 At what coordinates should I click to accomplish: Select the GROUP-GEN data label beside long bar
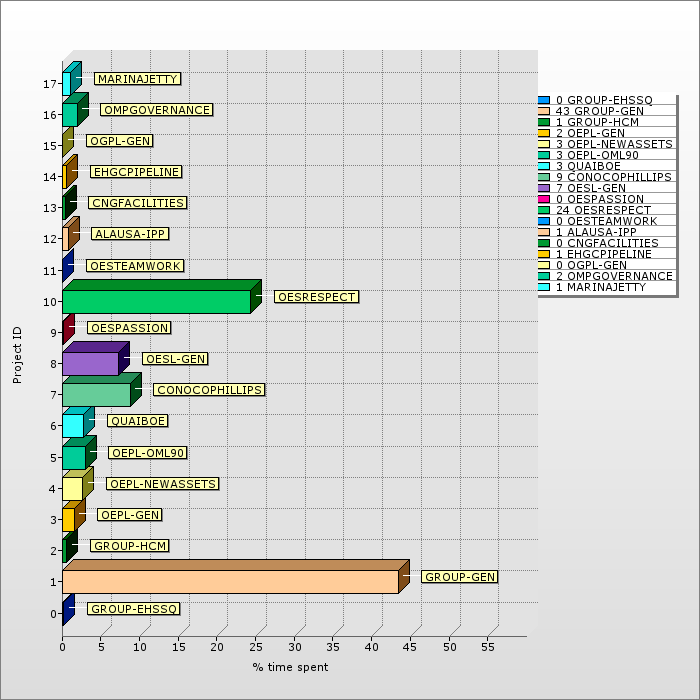(460, 577)
